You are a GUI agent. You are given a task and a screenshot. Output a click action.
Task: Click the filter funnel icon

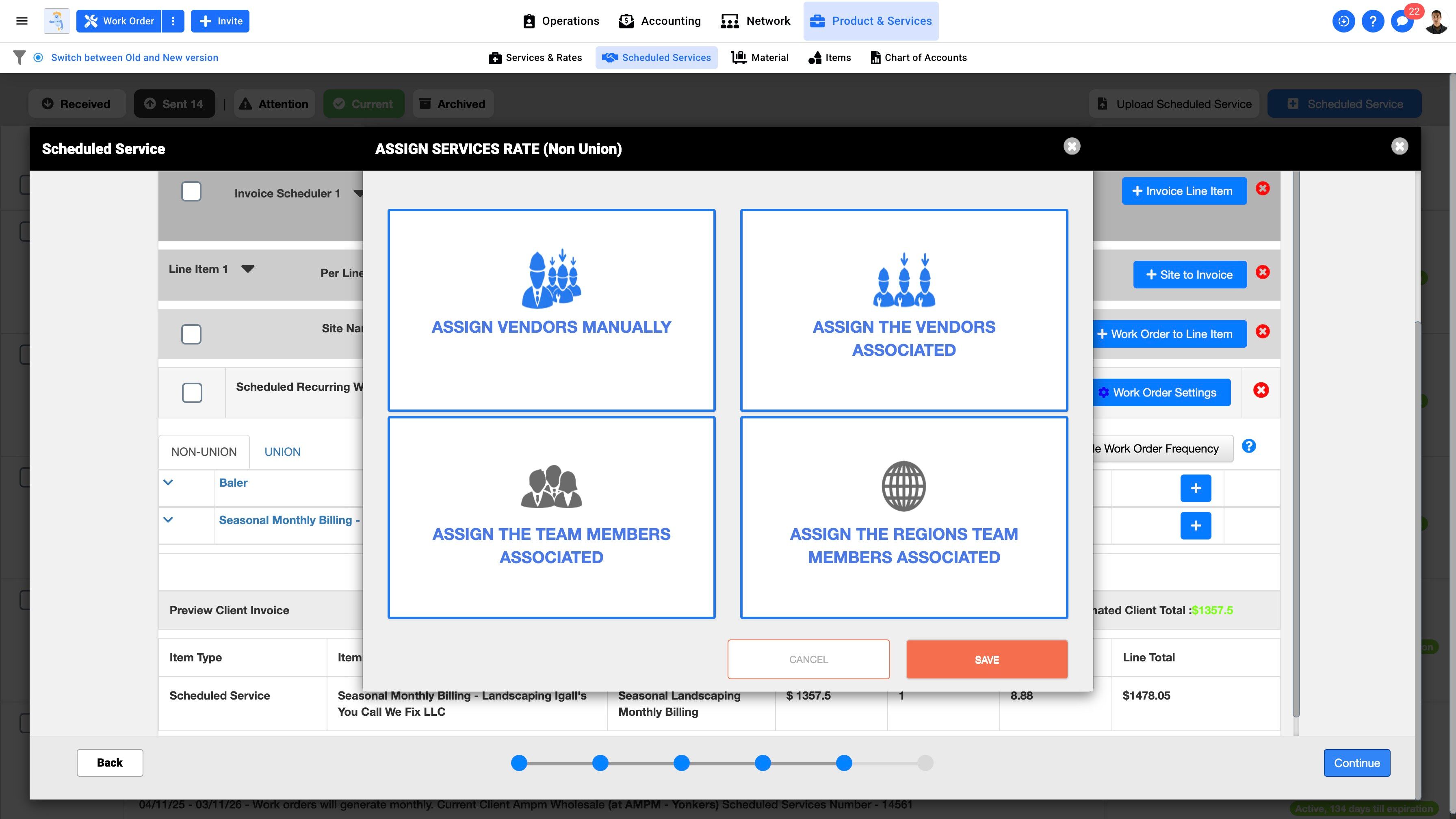(x=19, y=58)
